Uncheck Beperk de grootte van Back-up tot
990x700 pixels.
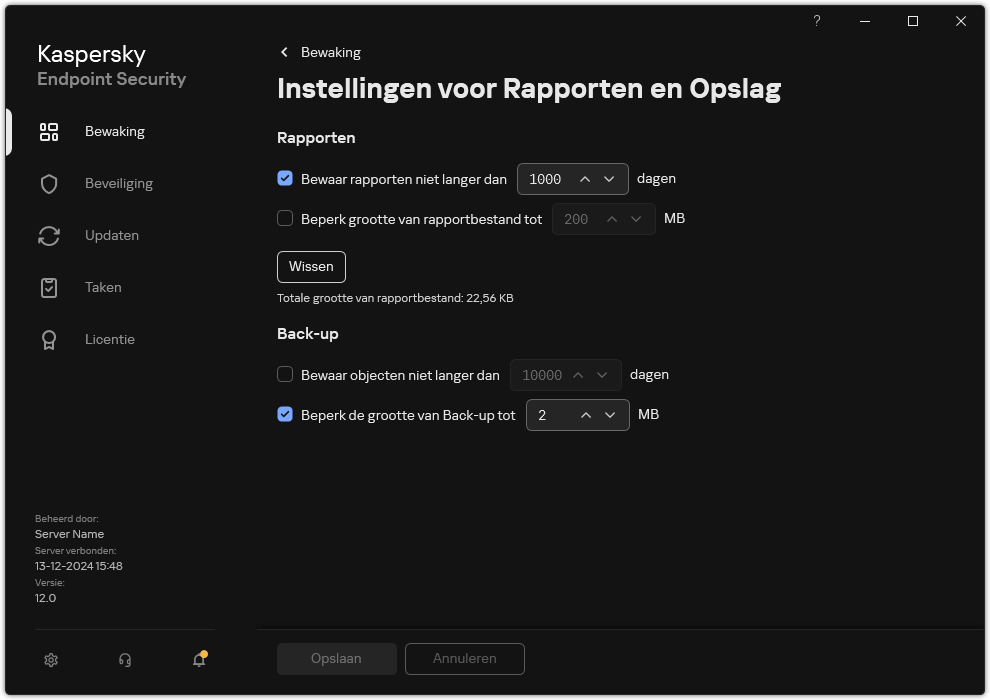click(x=285, y=414)
